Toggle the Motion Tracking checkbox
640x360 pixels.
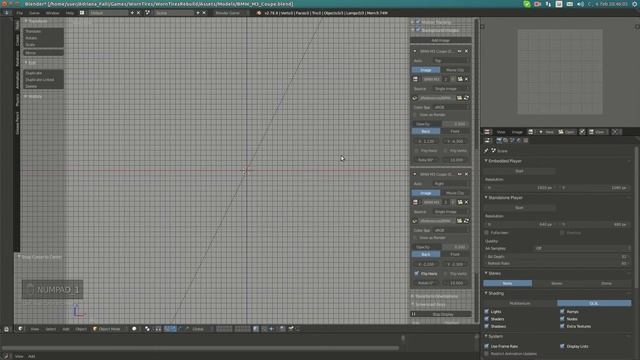point(418,22)
